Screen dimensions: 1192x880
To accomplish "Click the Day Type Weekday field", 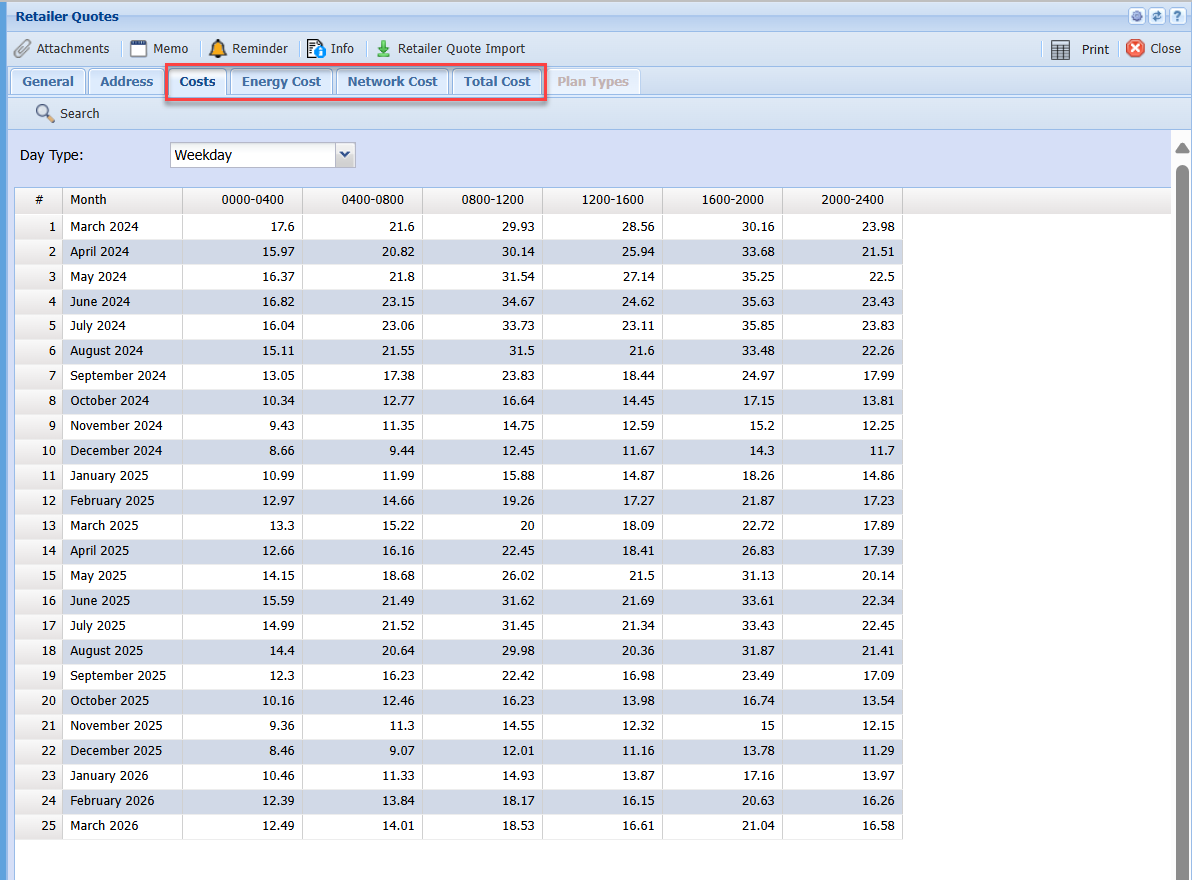I will [x=252, y=155].
